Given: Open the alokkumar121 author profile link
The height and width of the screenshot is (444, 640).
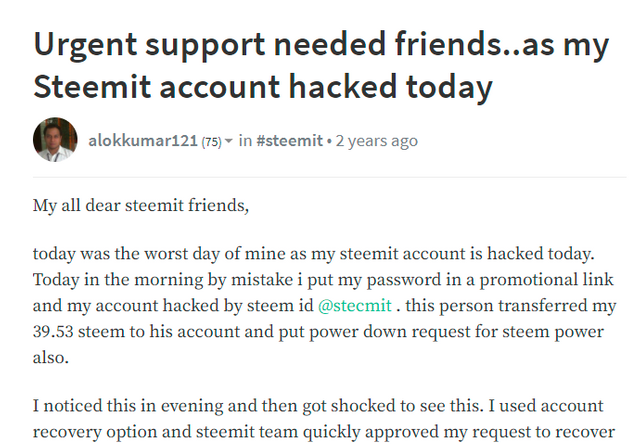Looking at the screenshot, I should pos(143,141).
